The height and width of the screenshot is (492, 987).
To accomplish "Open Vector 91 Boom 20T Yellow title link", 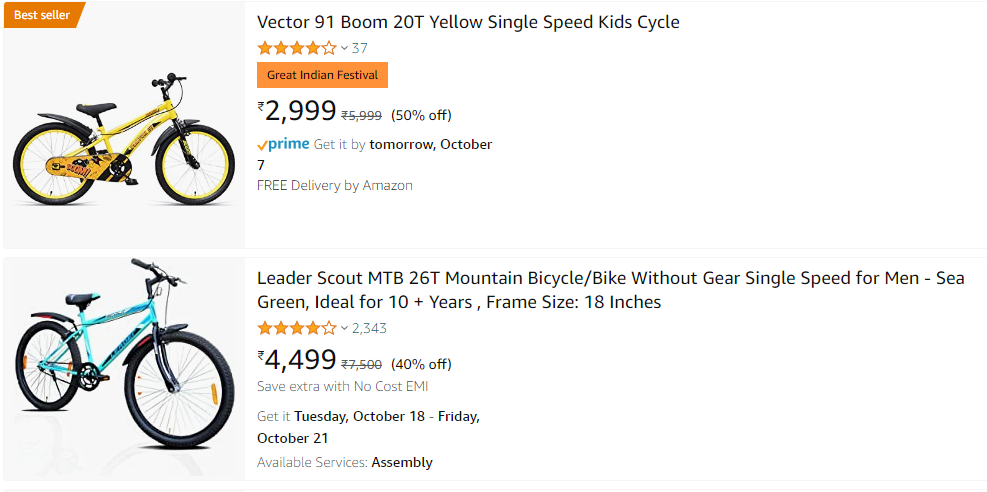I will coord(468,22).
